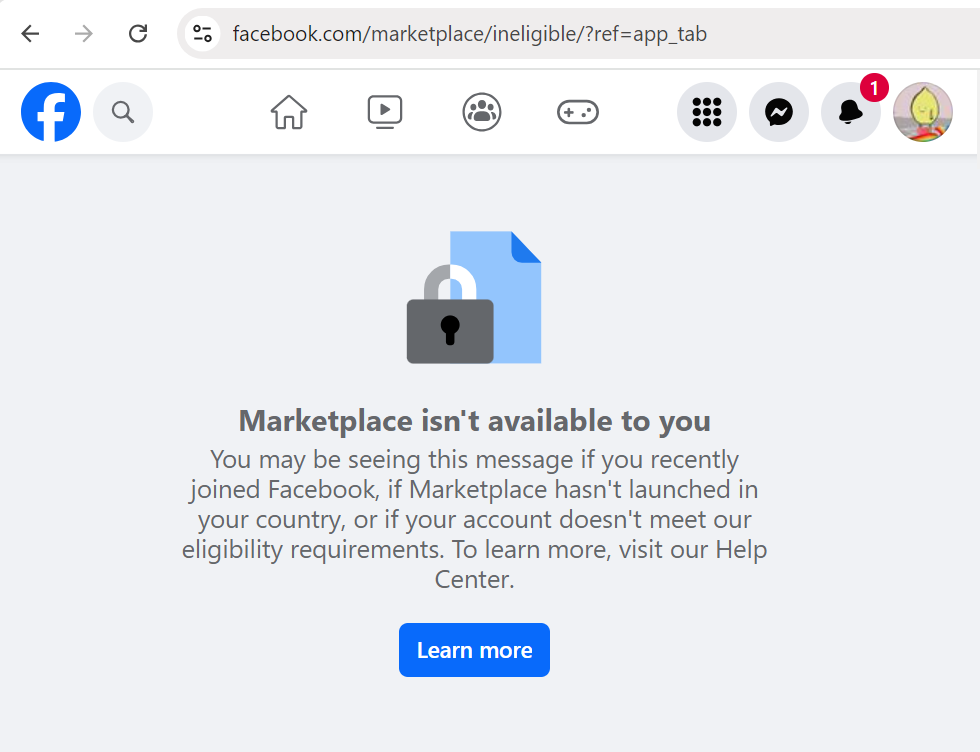Click the browser forward arrow
Image resolution: width=980 pixels, height=752 pixels.
[x=84, y=33]
